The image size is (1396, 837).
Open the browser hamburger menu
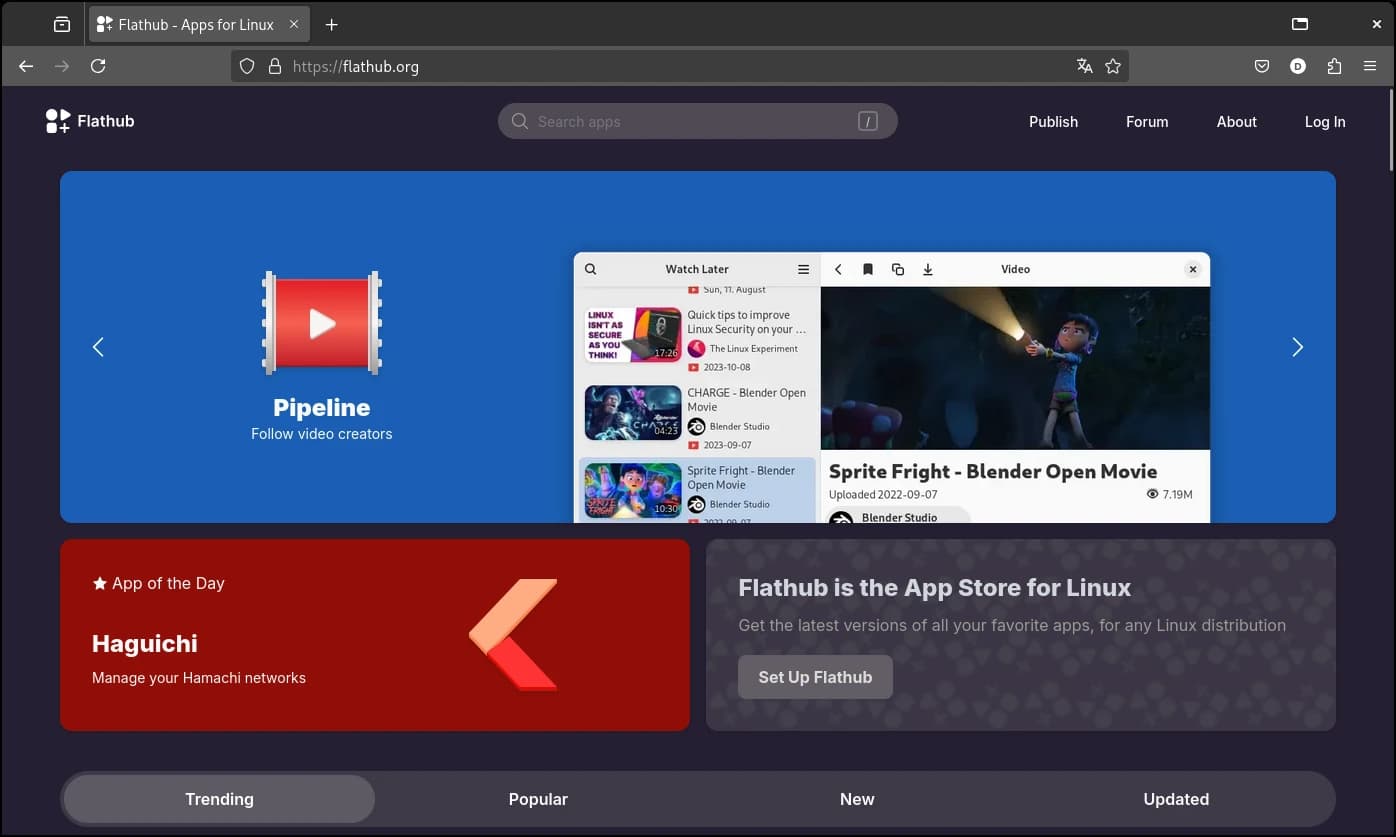tap(1370, 66)
